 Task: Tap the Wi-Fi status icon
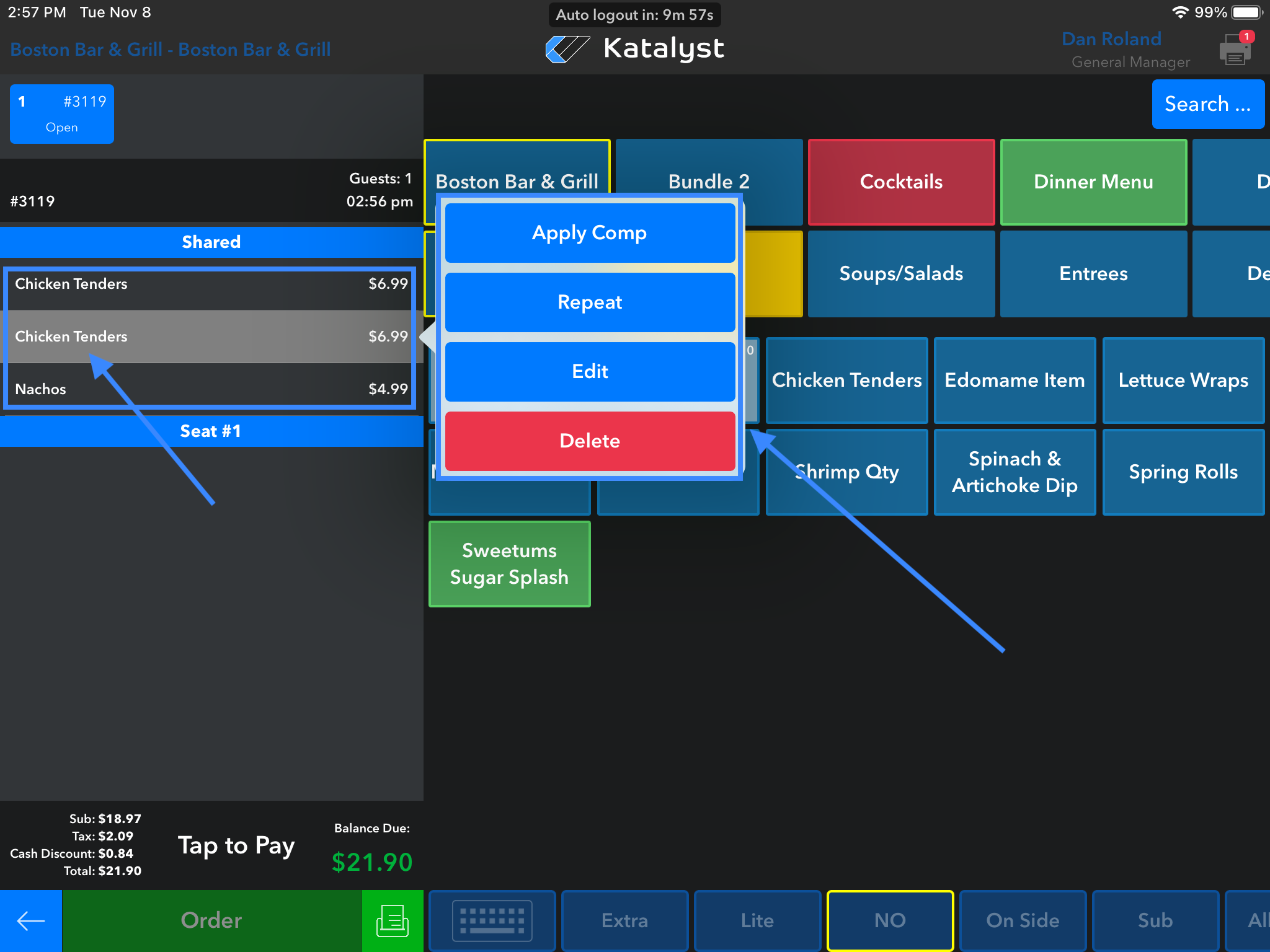1179,12
